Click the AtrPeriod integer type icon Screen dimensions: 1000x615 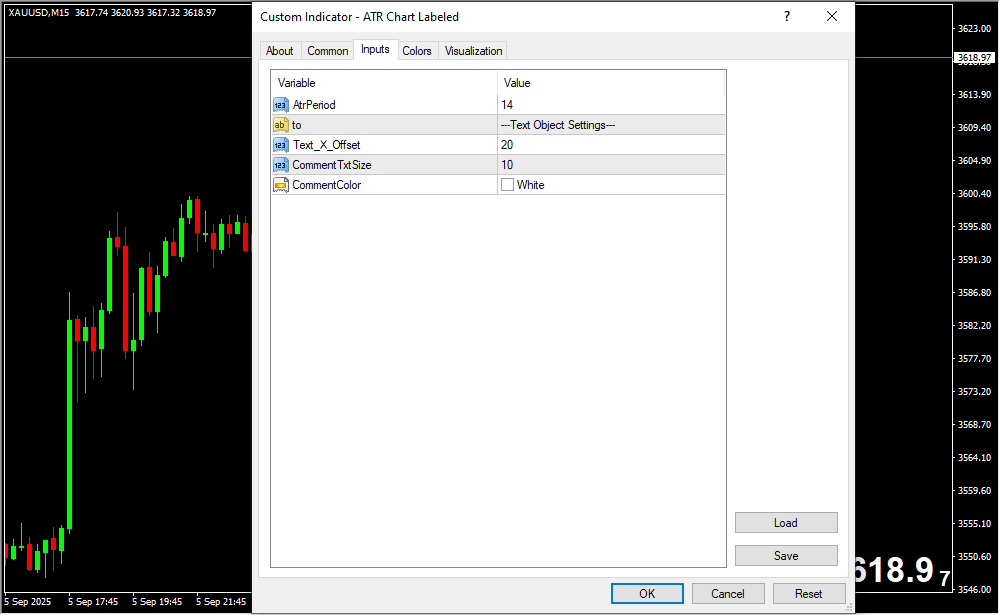[280, 105]
